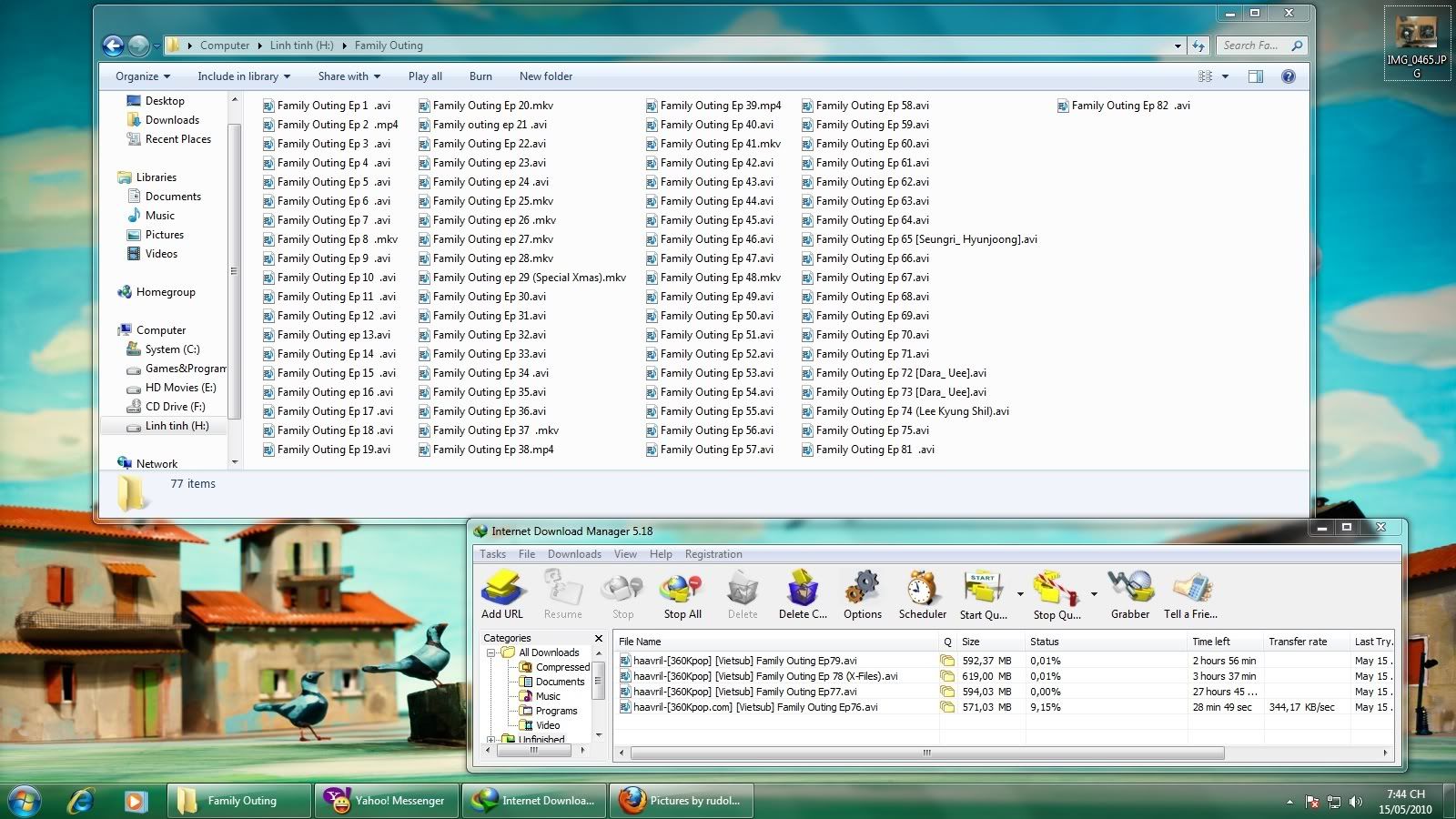Open the Share with dropdown
Image resolution: width=1456 pixels, height=819 pixels.
pyautogui.click(x=349, y=76)
